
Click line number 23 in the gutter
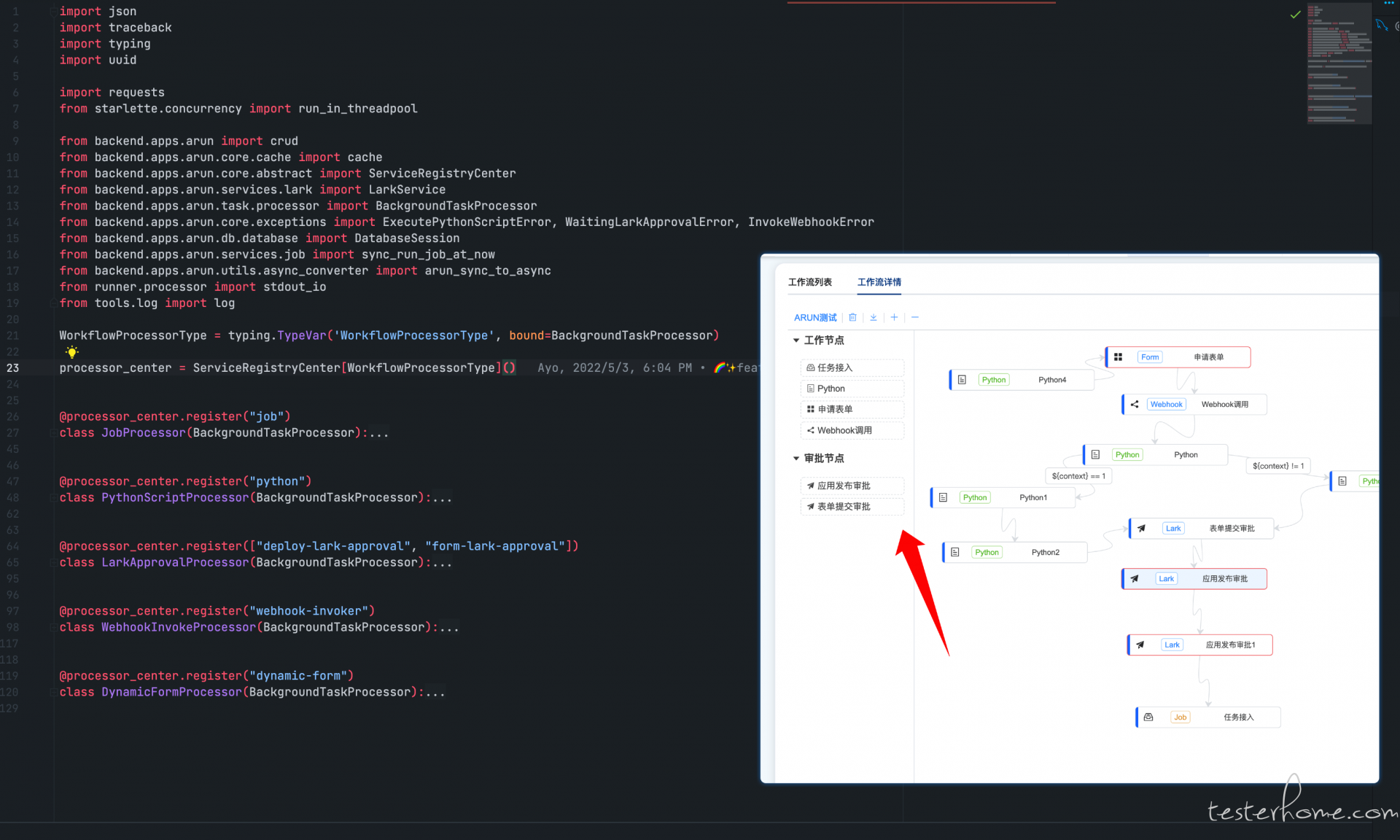[12, 368]
